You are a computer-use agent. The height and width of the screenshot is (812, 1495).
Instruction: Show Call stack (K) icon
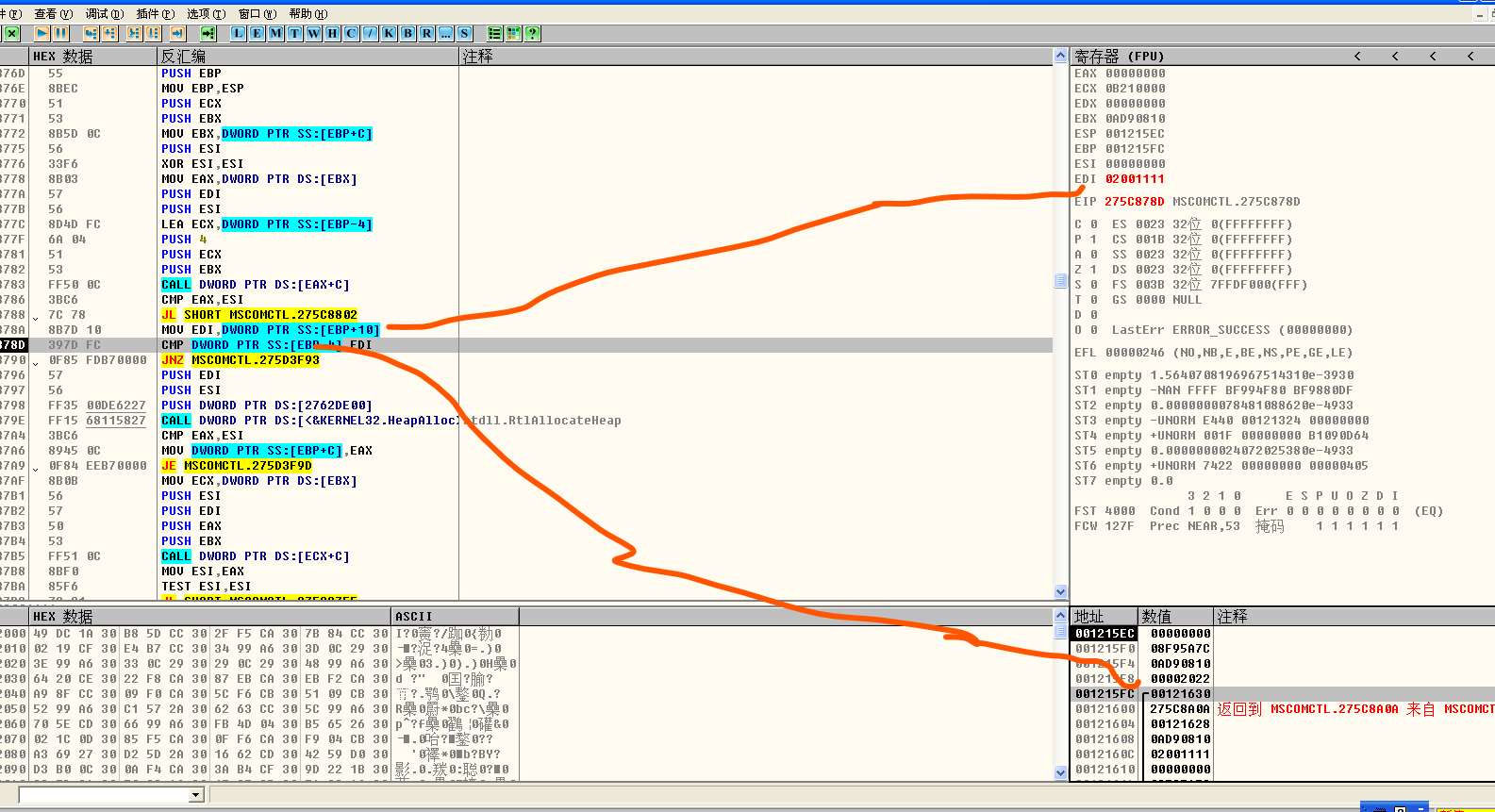point(390,33)
